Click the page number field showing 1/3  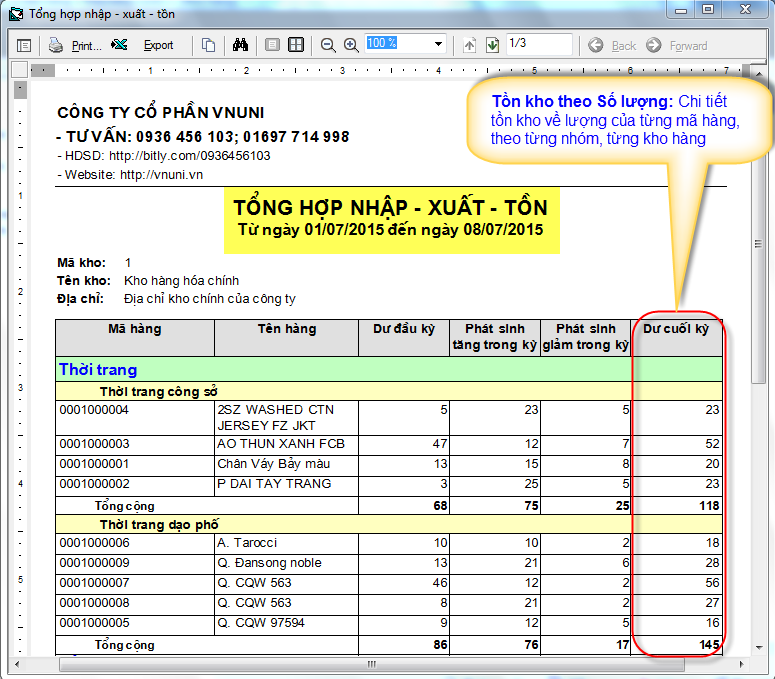coord(538,44)
